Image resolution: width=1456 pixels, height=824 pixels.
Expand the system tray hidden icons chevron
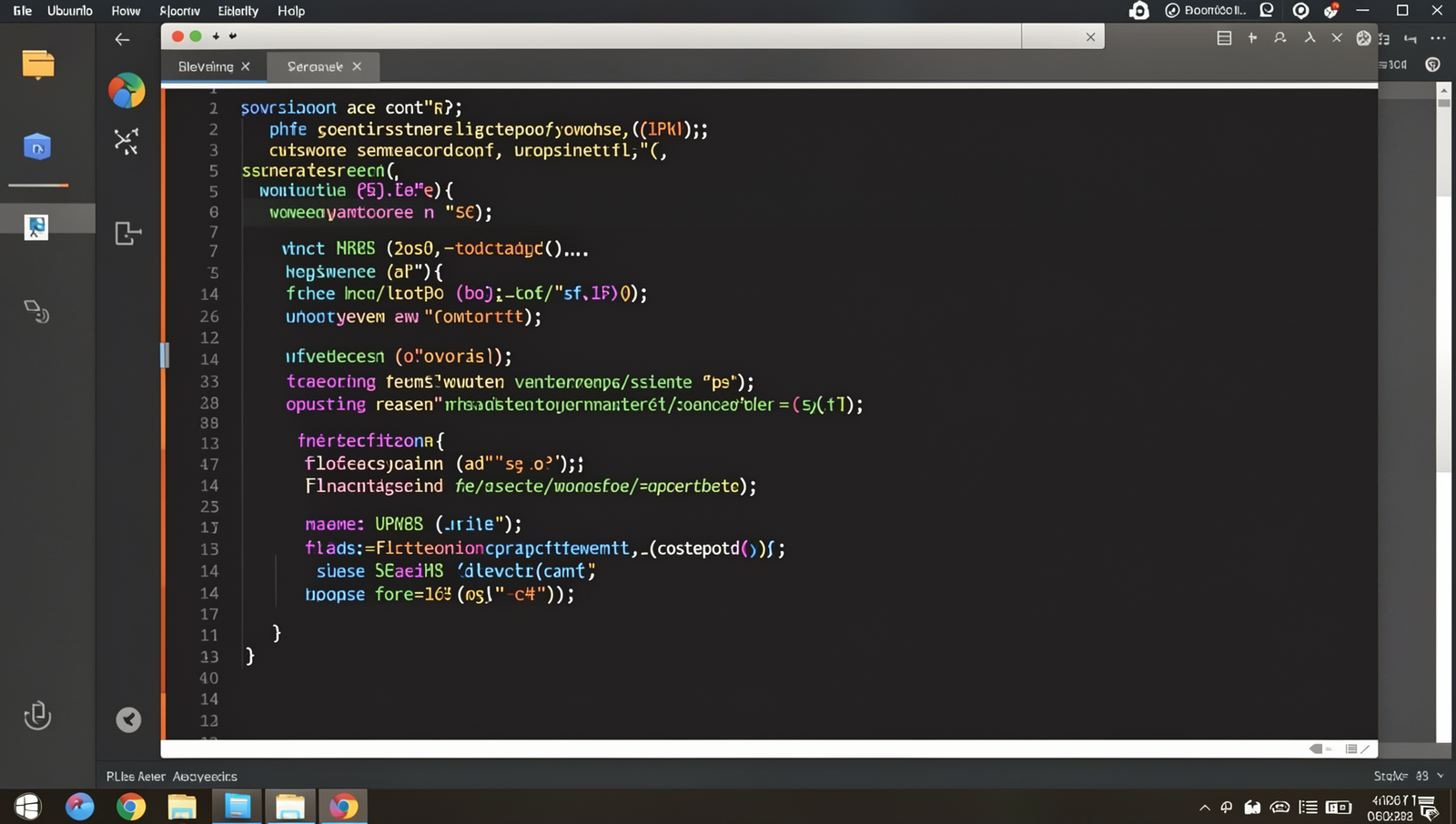pos(1205,808)
